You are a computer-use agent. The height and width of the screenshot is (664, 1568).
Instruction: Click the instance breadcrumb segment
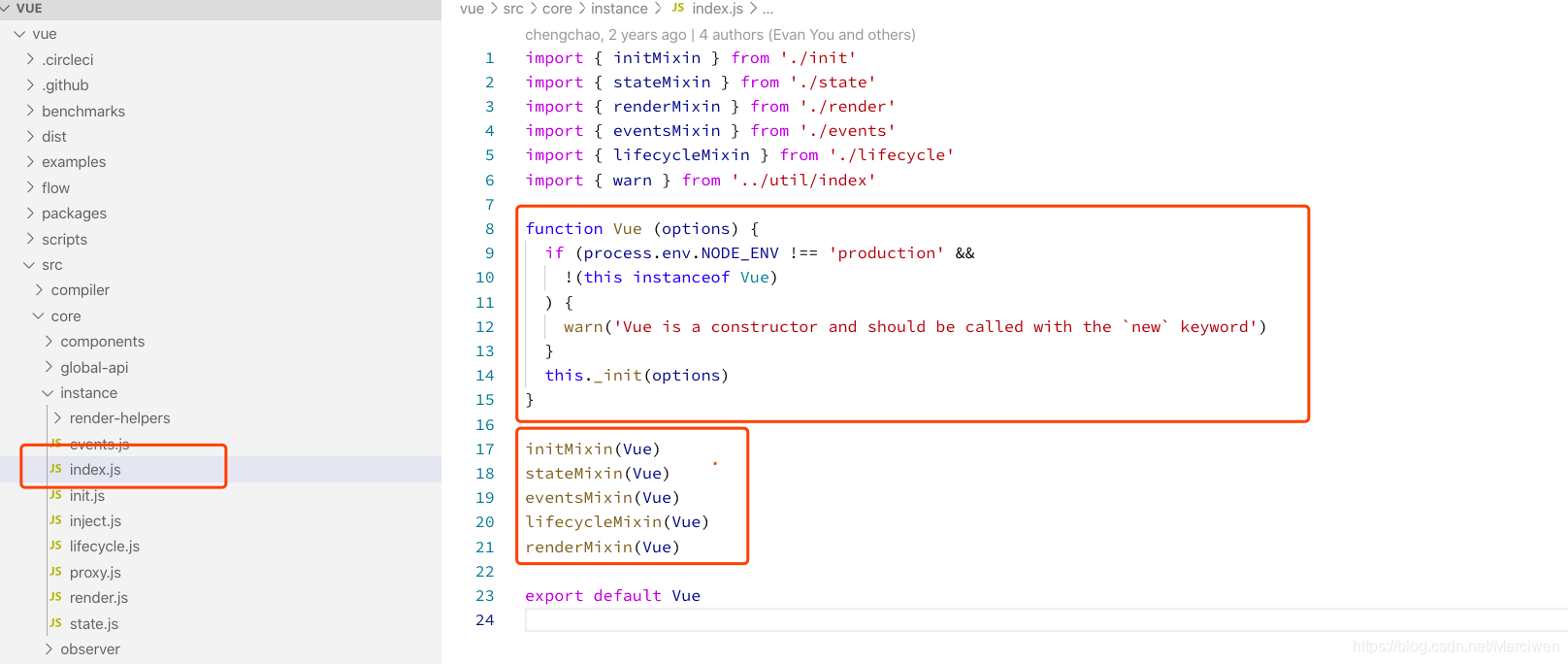click(x=619, y=9)
